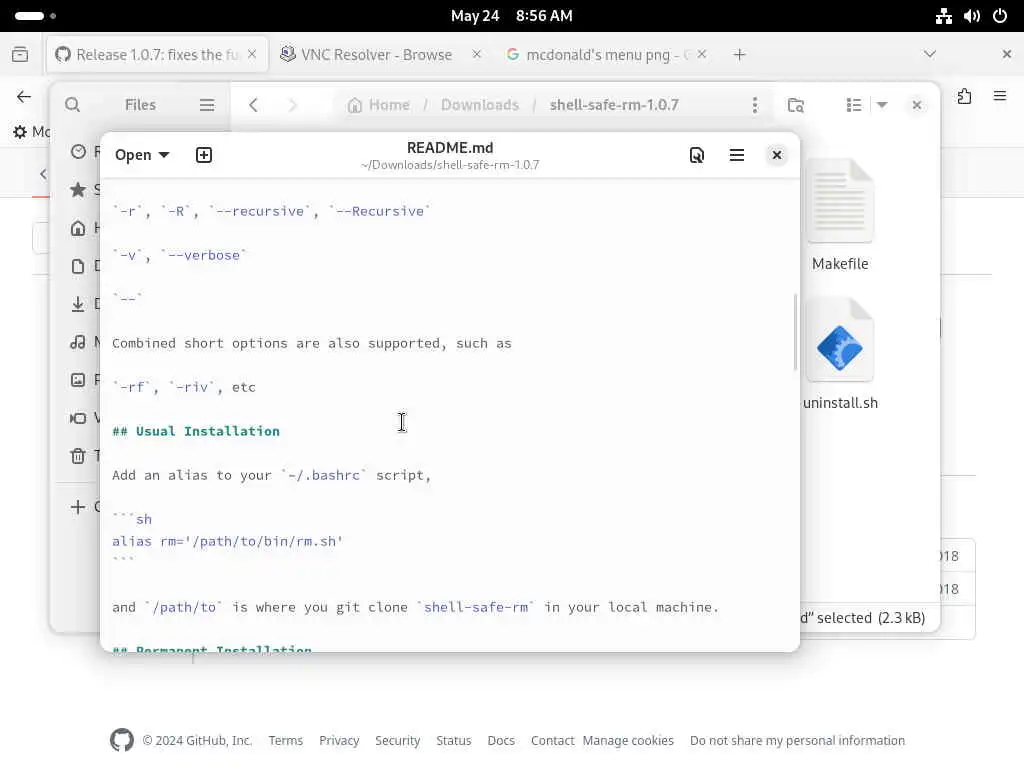Open Music in the Files sidebar

point(78,342)
